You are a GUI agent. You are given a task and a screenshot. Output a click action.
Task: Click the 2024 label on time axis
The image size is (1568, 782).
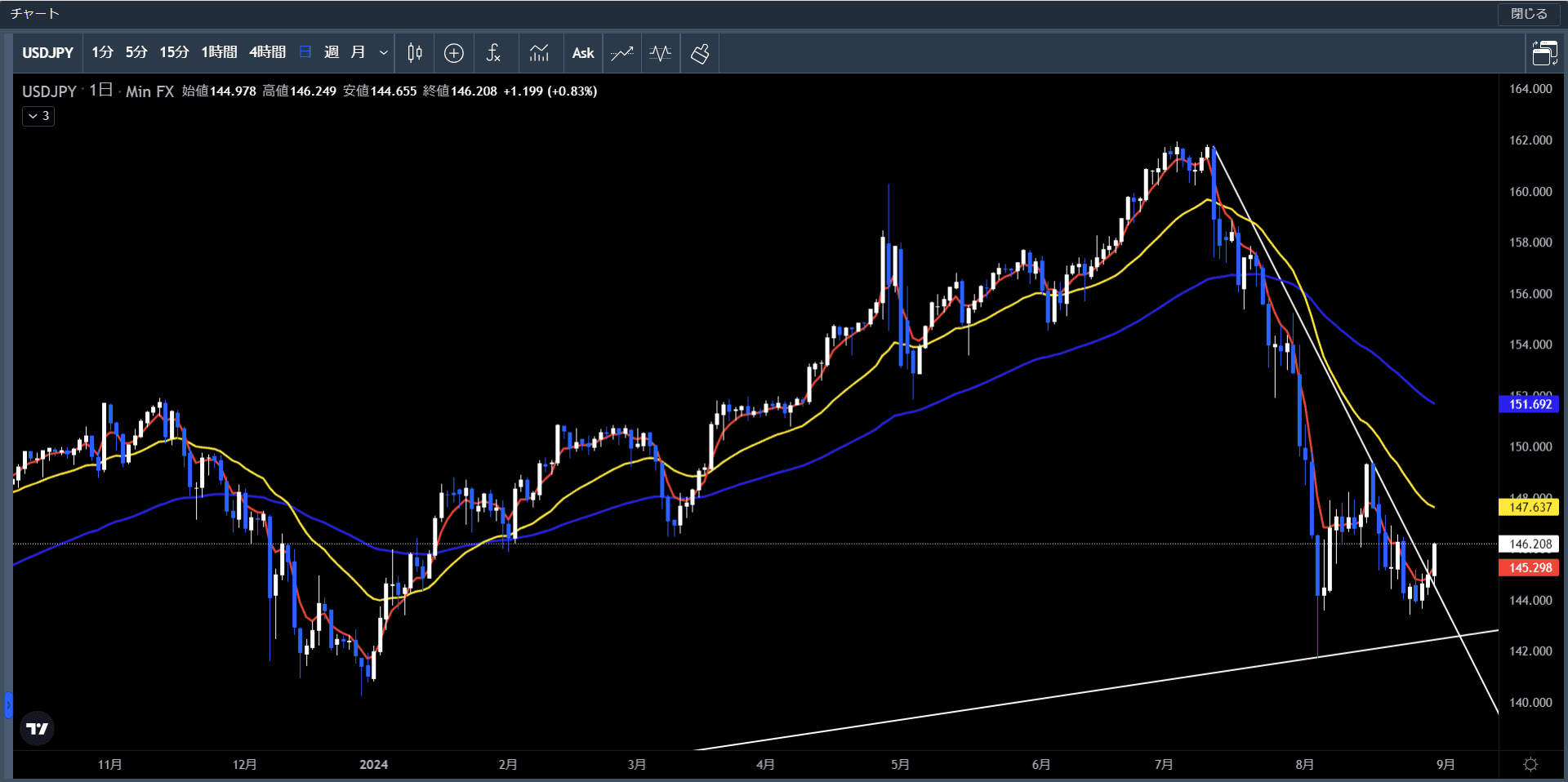coord(374,764)
